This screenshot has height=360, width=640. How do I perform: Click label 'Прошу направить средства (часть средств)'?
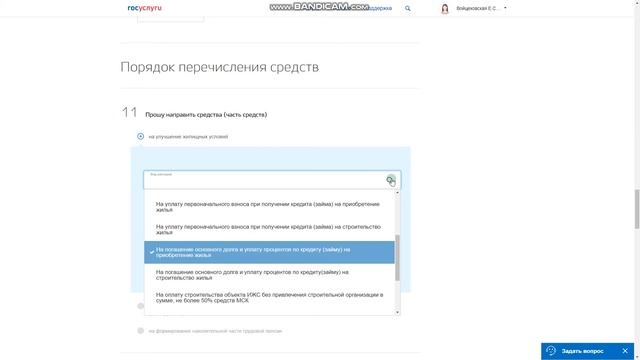(206, 115)
